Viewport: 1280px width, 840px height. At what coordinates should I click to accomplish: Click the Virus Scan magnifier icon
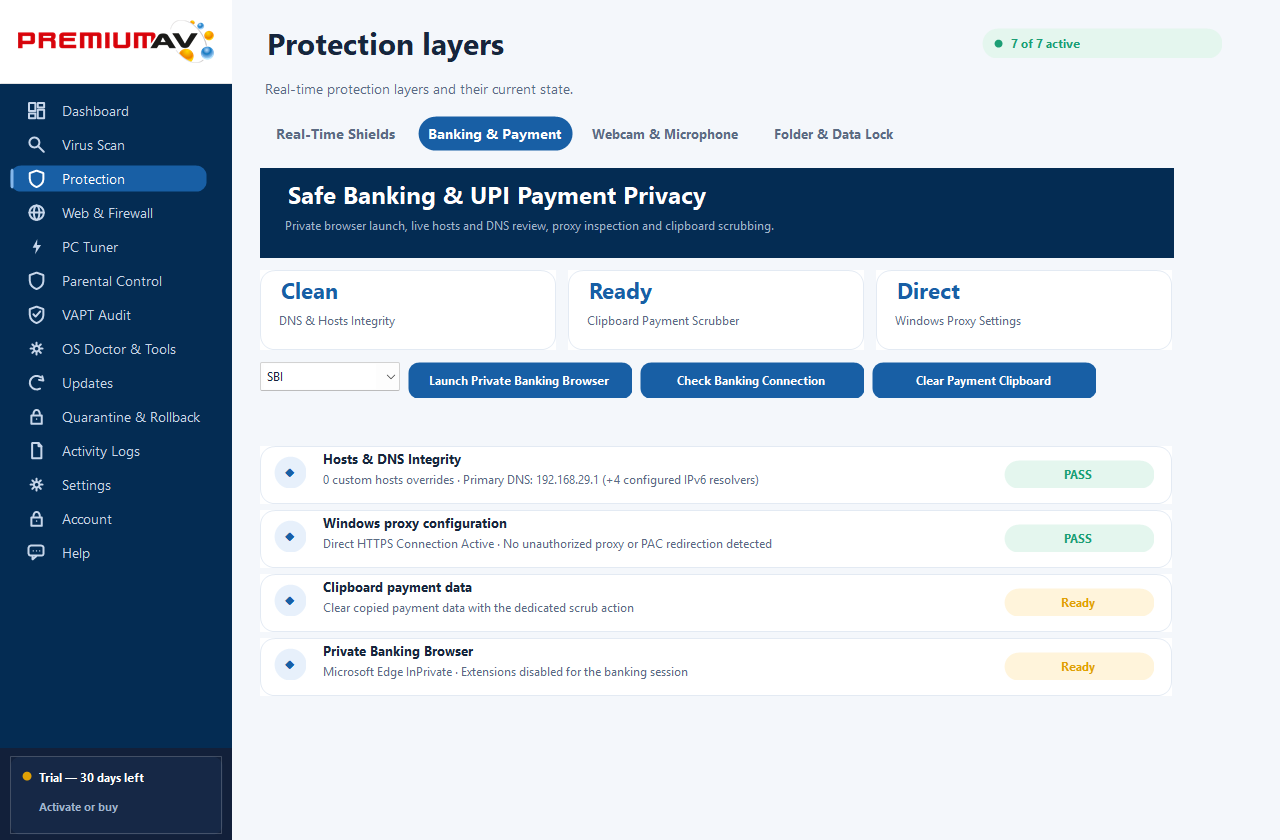[x=36, y=145]
